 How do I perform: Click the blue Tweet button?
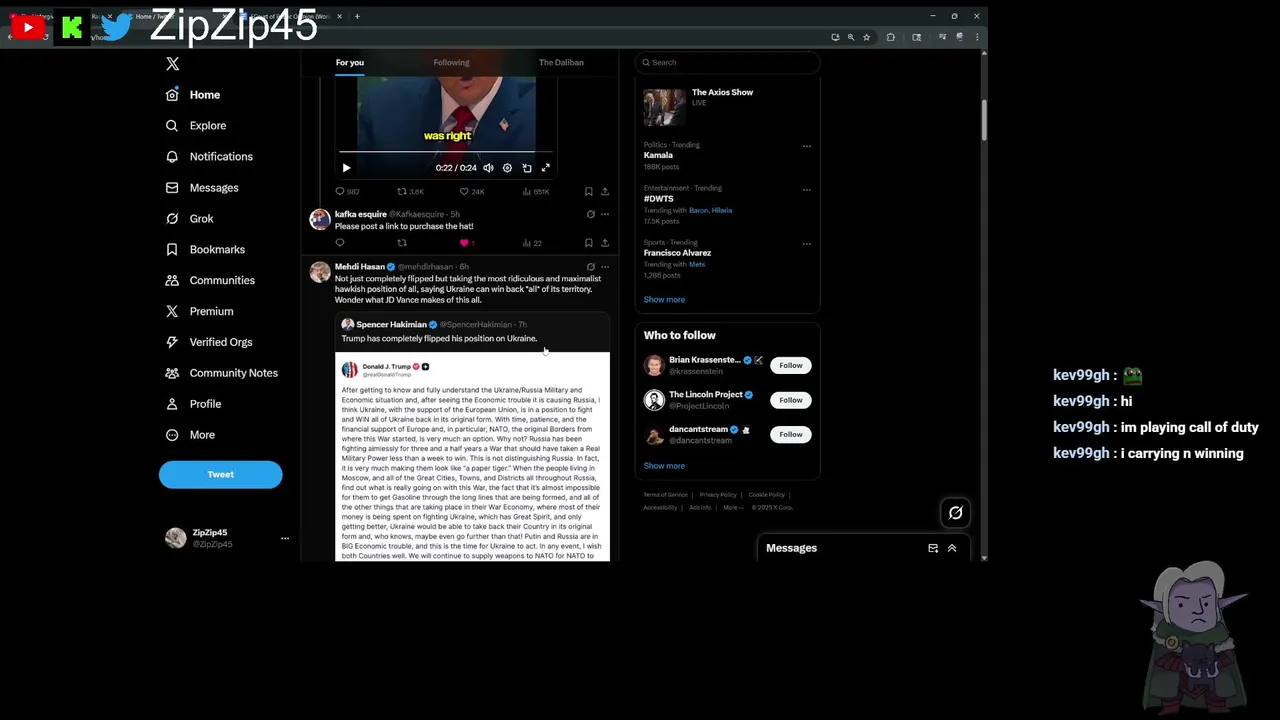pyautogui.click(x=221, y=475)
